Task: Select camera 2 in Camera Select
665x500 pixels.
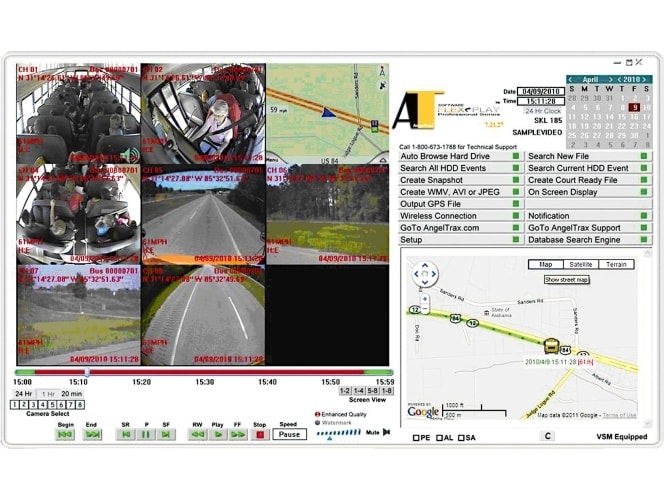Action: [24, 405]
